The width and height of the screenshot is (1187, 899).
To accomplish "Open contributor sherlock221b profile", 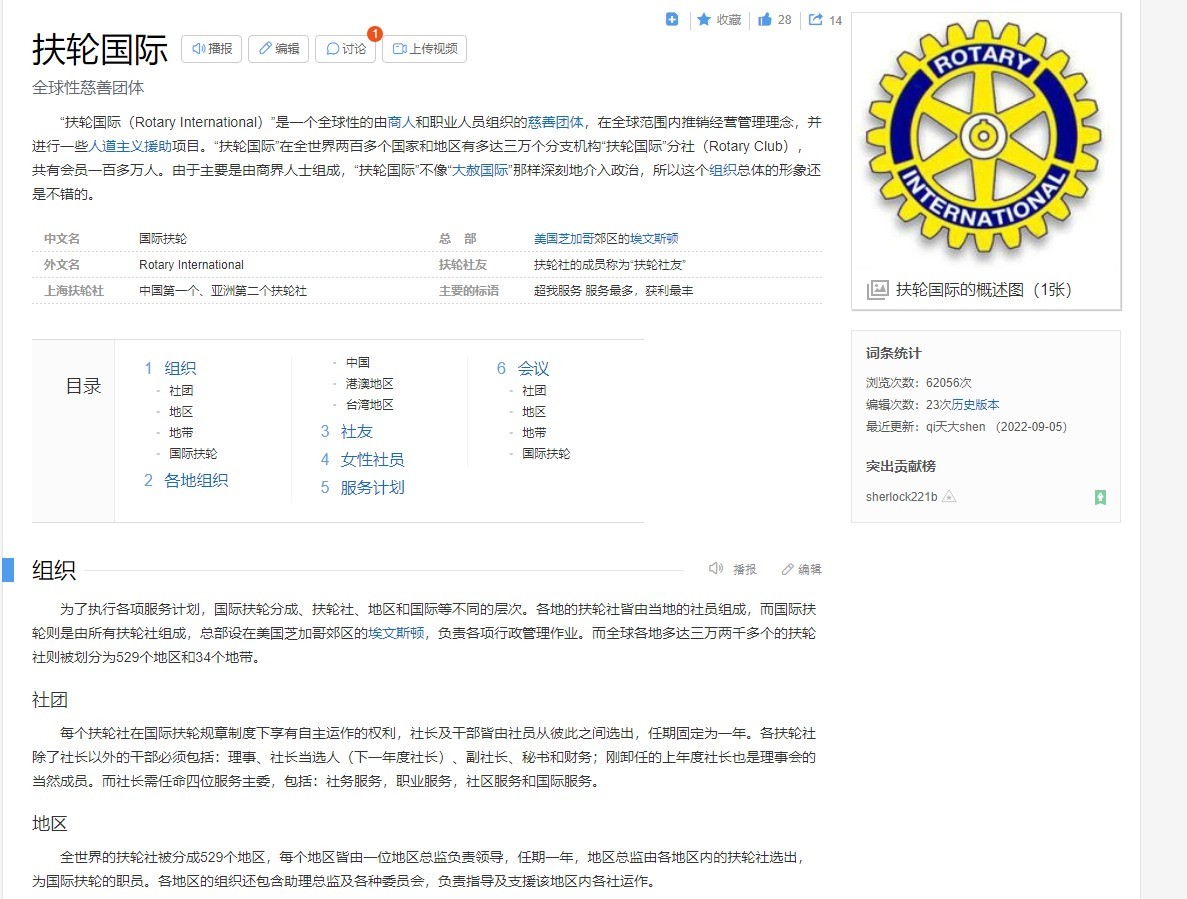I will (902, 497).
